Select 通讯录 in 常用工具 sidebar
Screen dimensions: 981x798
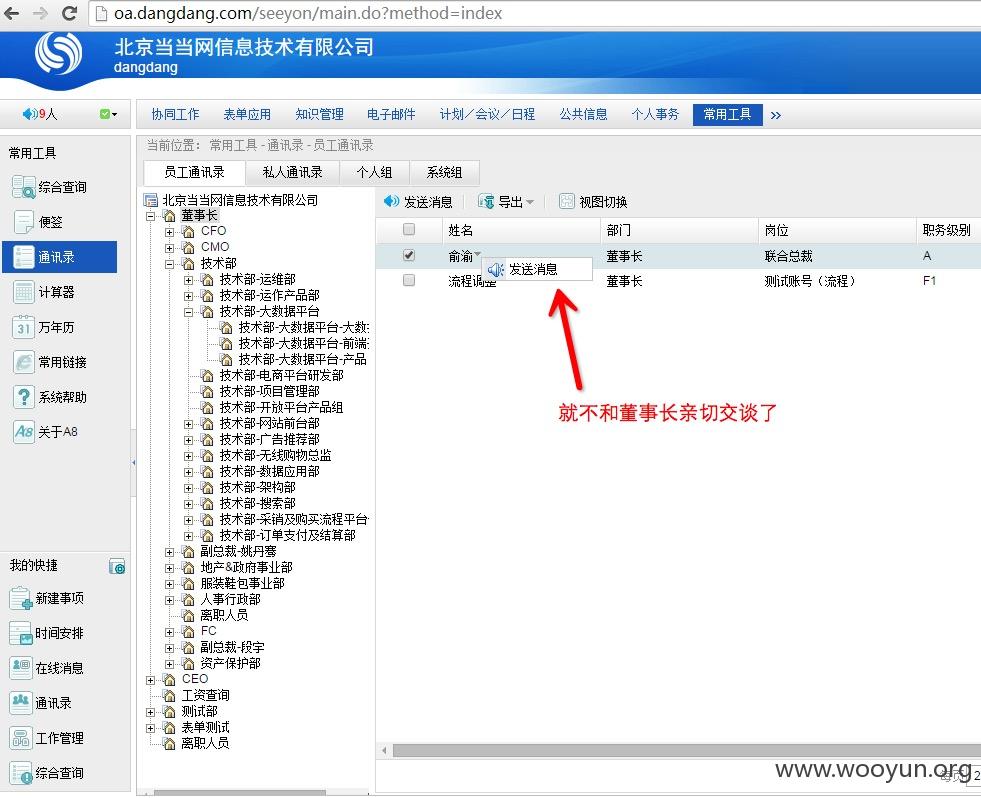59,257
